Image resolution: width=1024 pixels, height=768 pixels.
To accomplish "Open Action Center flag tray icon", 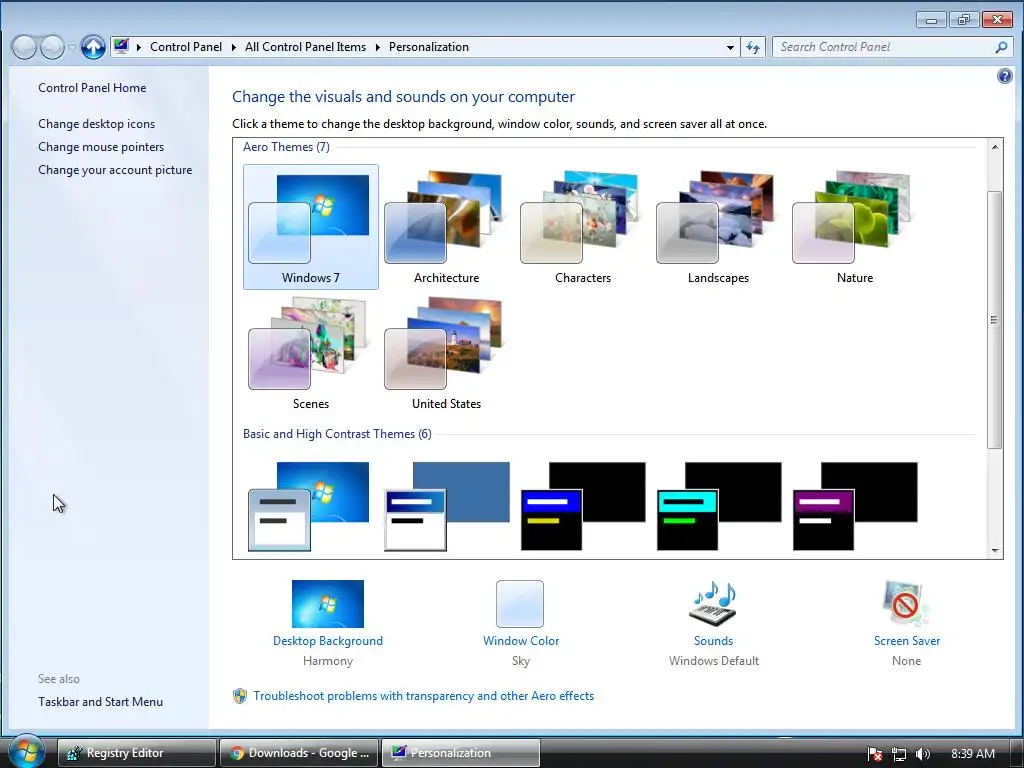I will pos(875,754).
